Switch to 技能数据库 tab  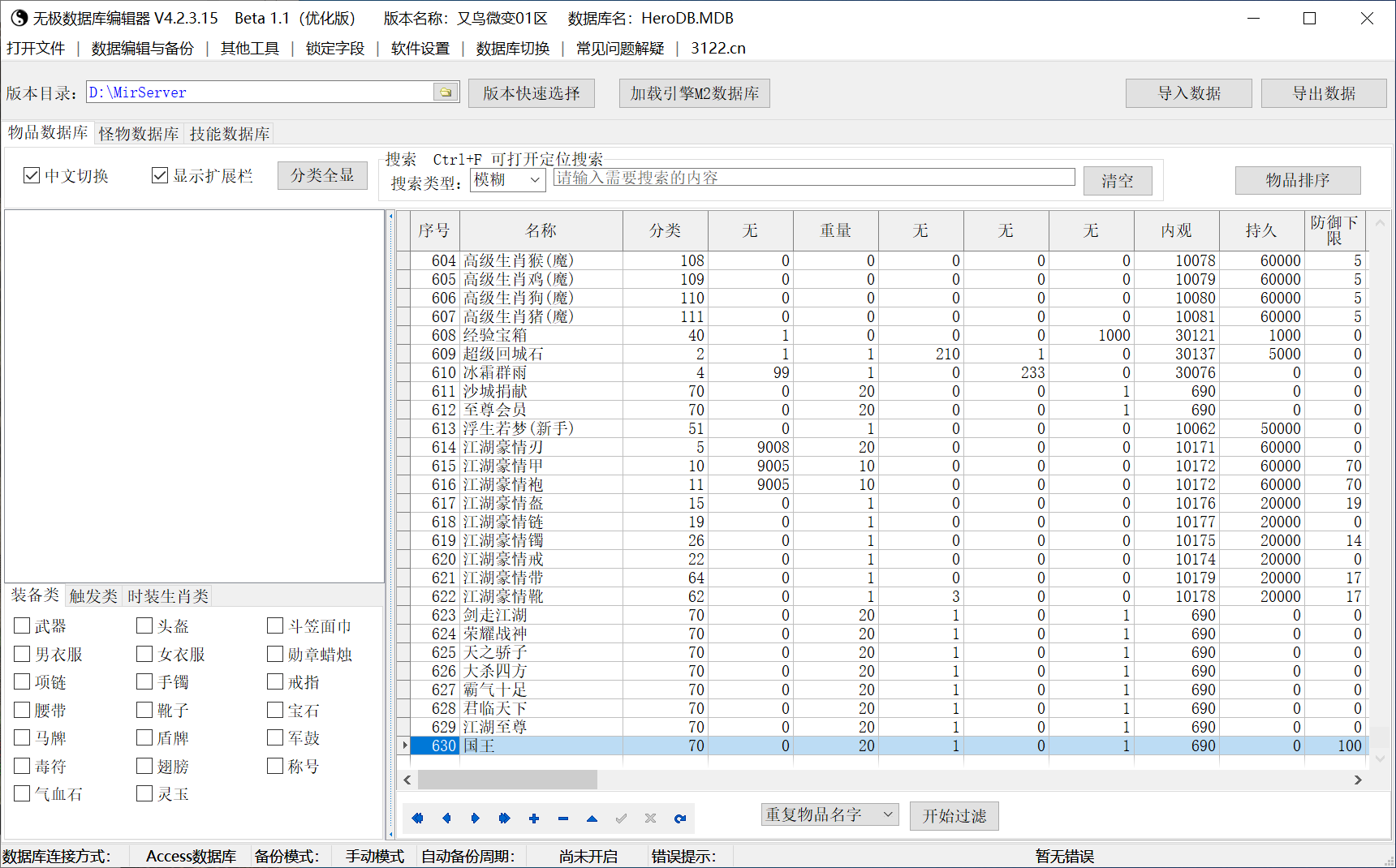(230, 134)
